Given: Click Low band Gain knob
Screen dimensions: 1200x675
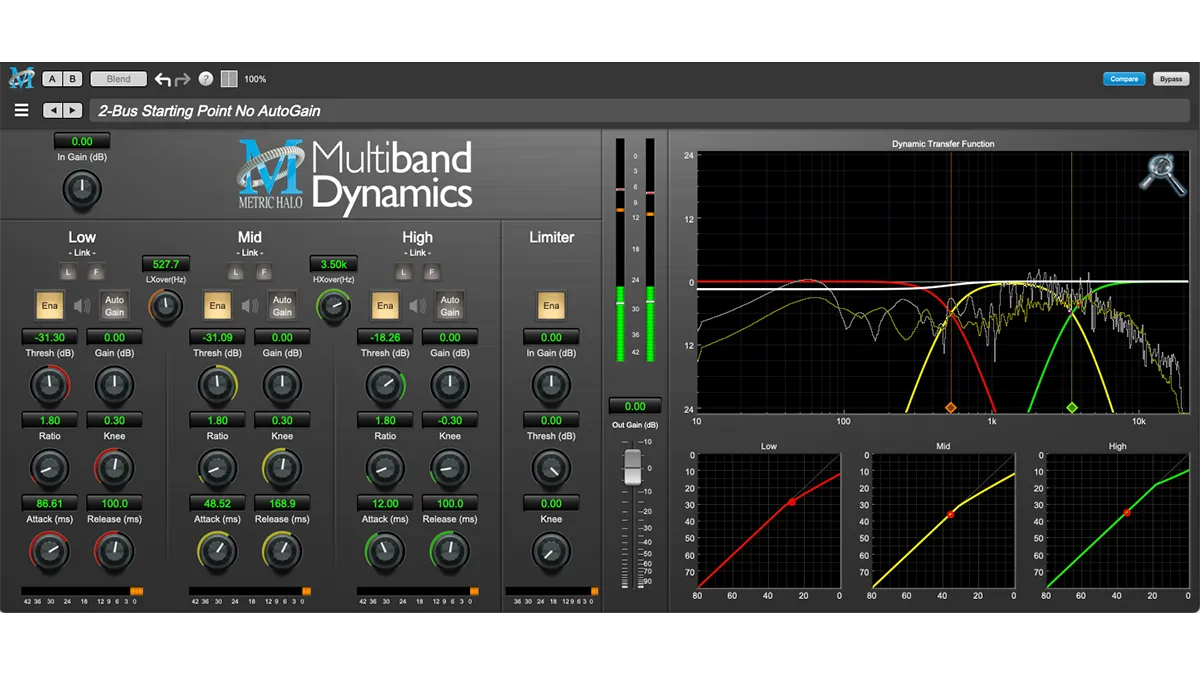Looking at the screenshot, I should [114, 384].
